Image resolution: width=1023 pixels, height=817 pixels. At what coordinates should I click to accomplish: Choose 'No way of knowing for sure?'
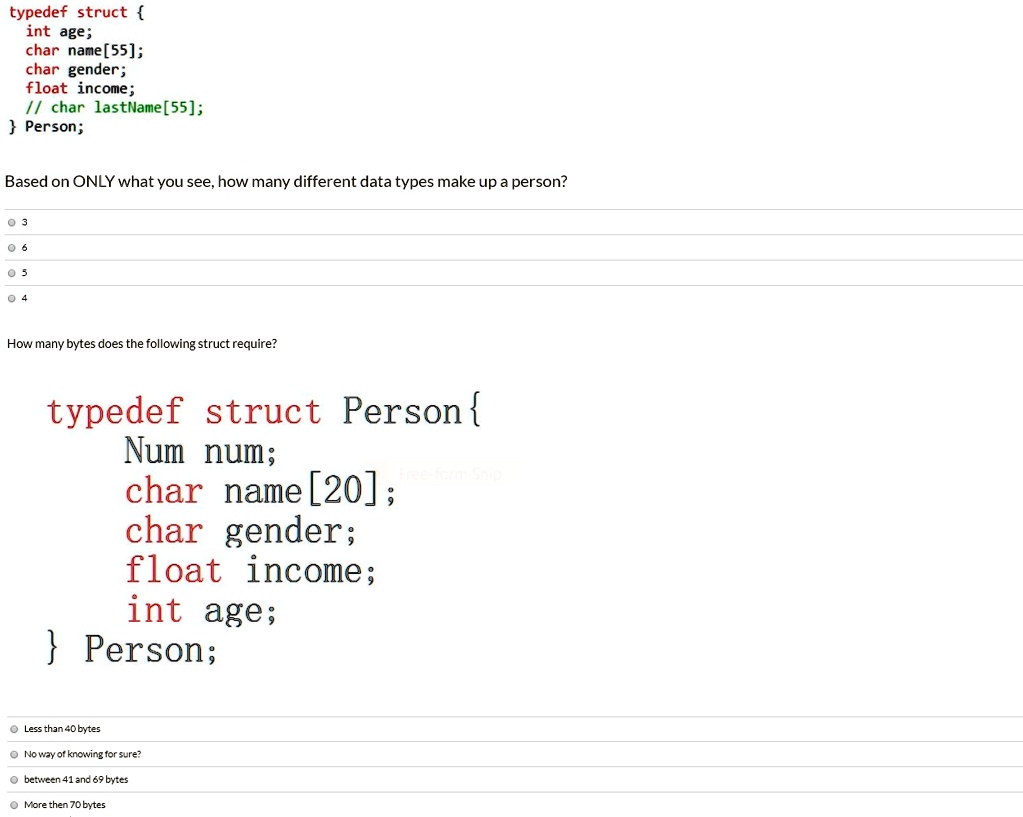14,754
